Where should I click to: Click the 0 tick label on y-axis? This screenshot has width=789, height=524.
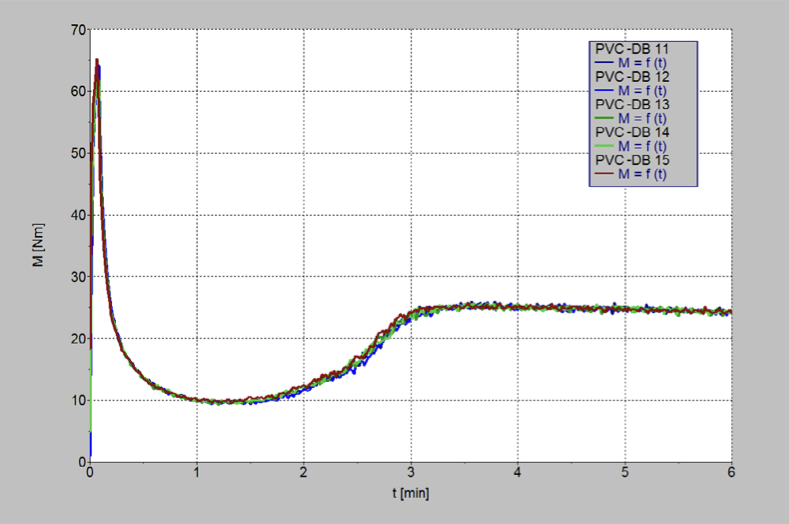click(x=80, y=462)
